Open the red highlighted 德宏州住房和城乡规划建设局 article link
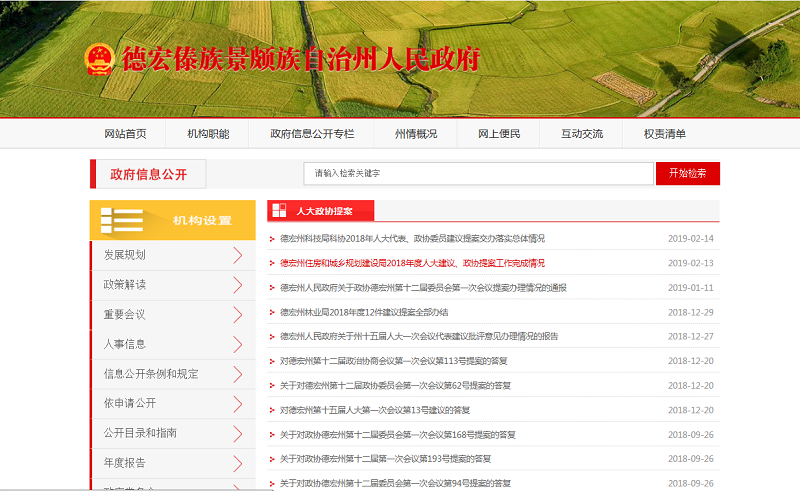 point(412,263)
